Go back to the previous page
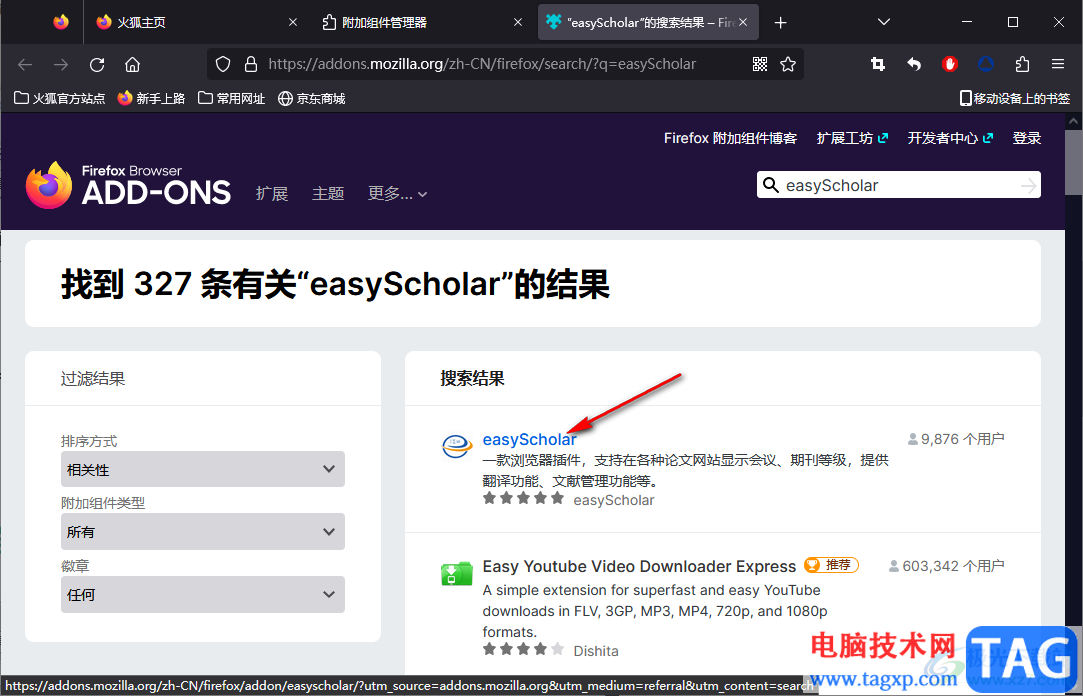 (26, 64)
